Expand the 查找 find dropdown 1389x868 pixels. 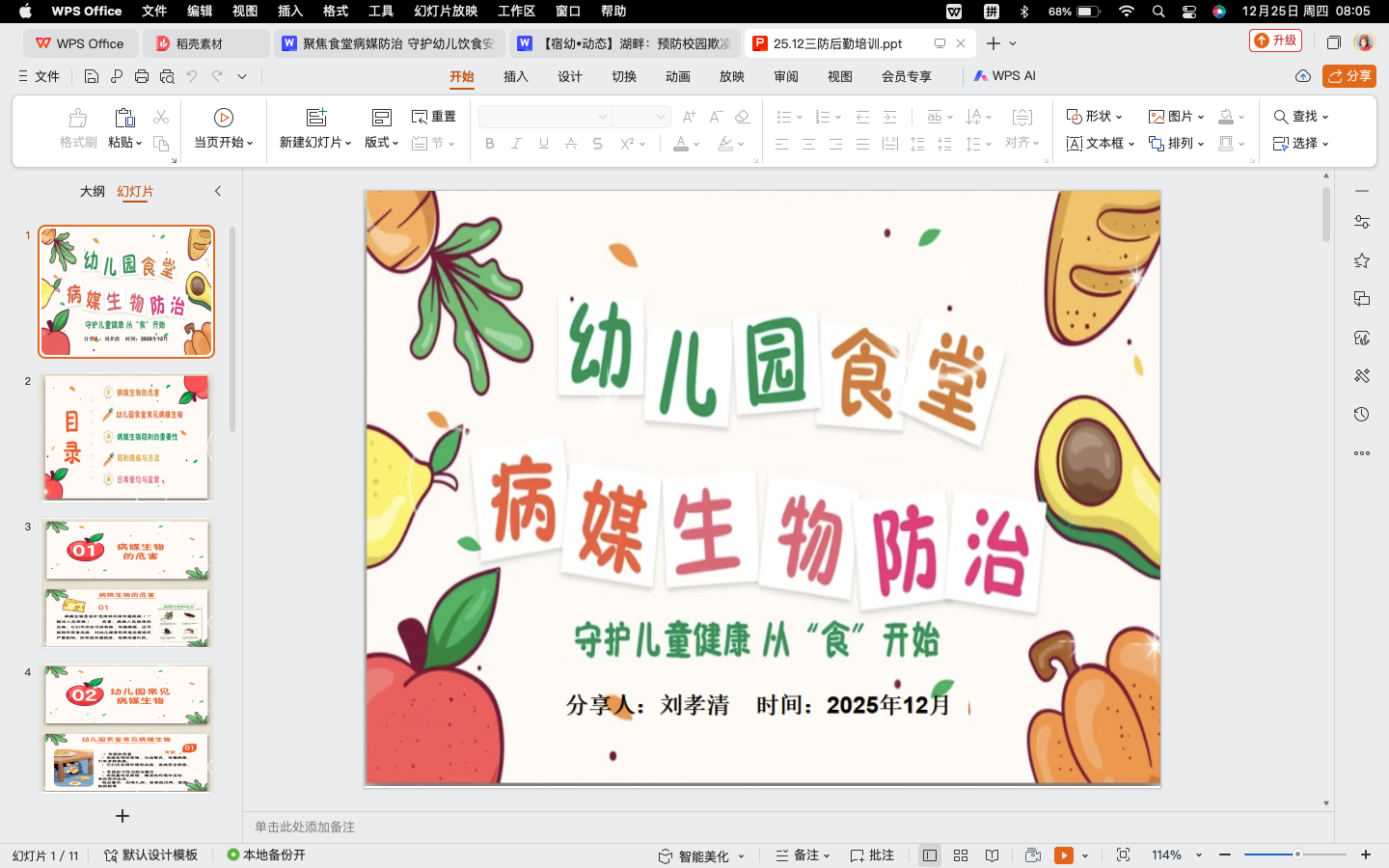pos(1301,116)
